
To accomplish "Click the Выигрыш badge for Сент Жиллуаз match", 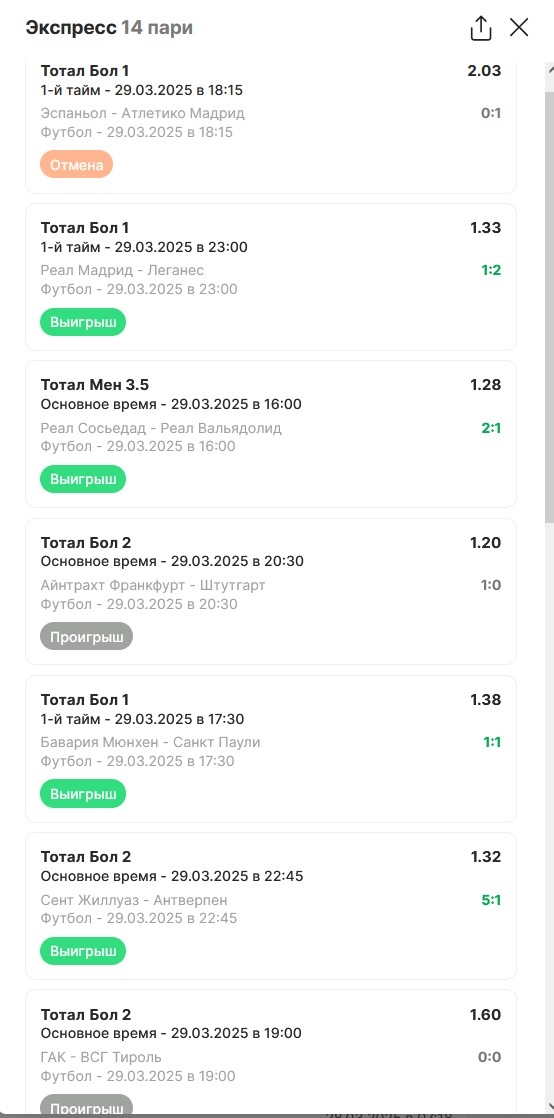I will [x=83, y=951].
